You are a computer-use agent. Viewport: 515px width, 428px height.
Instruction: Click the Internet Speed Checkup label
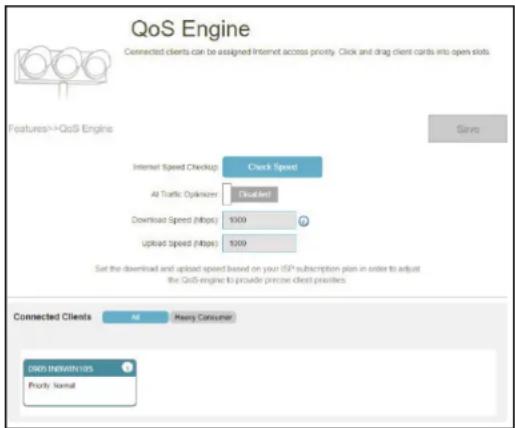tap(175, 167)
